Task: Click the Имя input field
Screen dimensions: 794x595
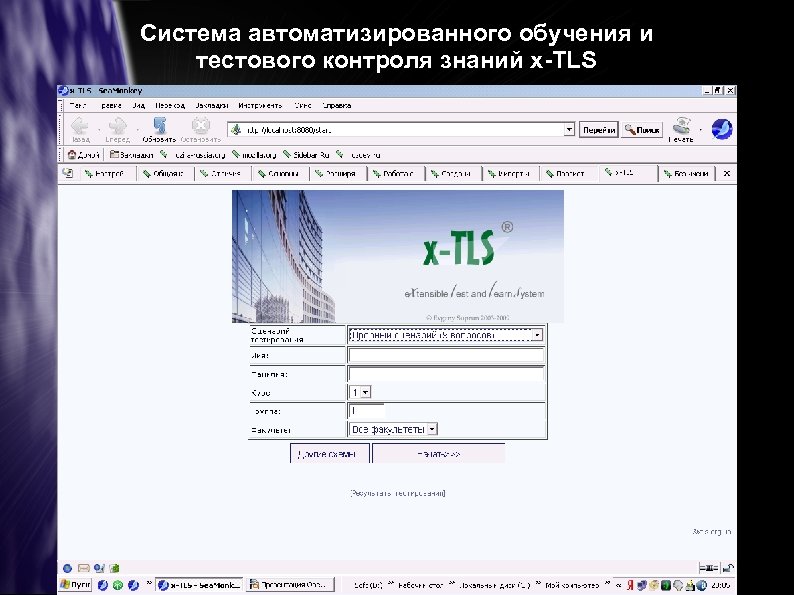Action: pos(446,355)
